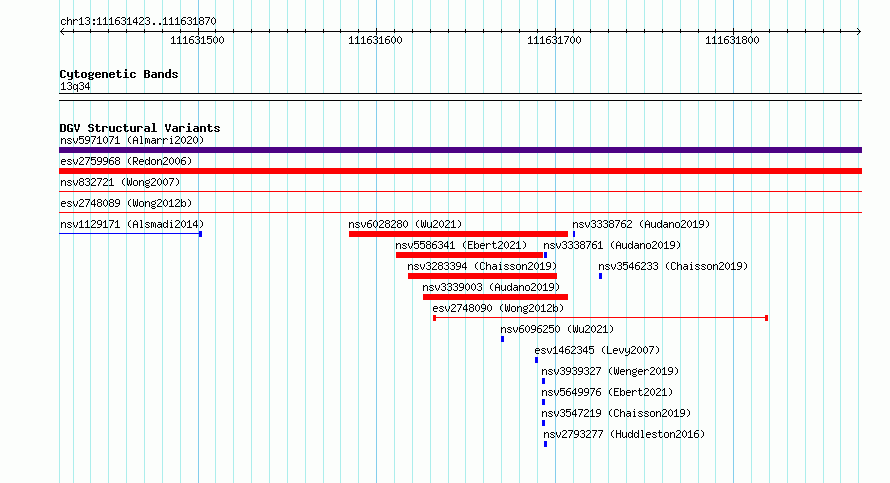Select the blue nsv1129171 variant line
890x483 pixels.
point(131,234)
